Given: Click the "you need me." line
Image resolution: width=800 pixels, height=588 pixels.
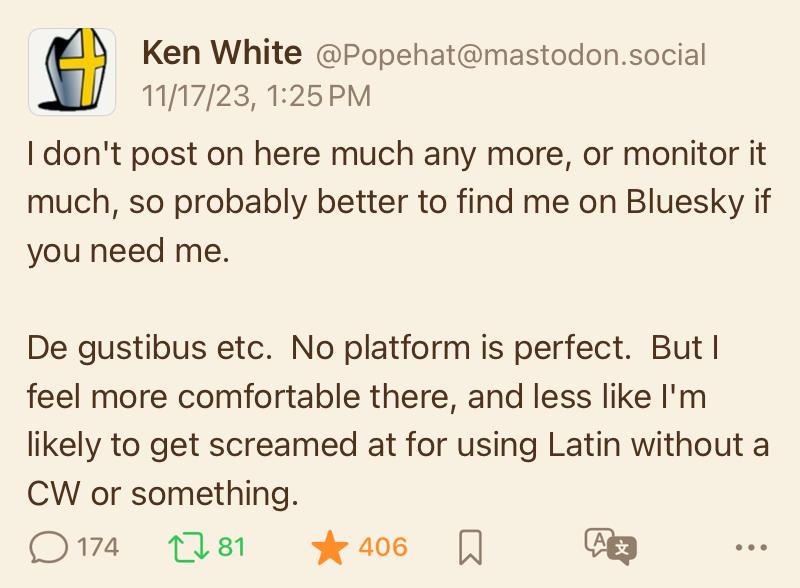Looking at the screenshot, I should [128, 252].
